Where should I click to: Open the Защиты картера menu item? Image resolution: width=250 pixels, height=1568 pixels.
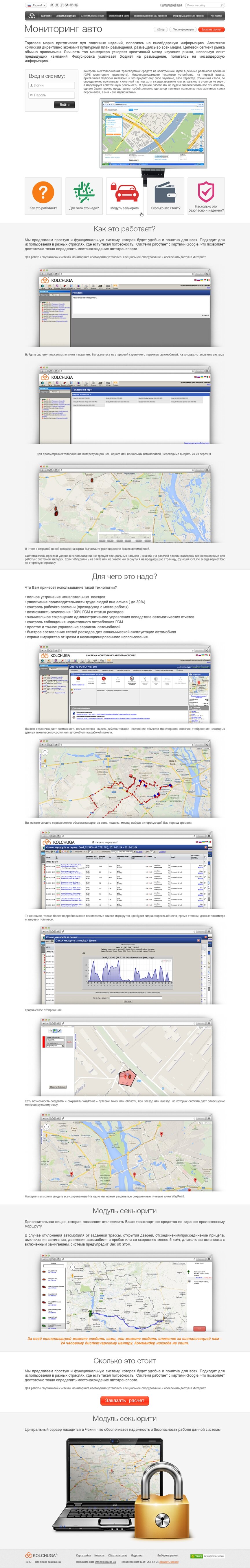click(x=66, y=16)
